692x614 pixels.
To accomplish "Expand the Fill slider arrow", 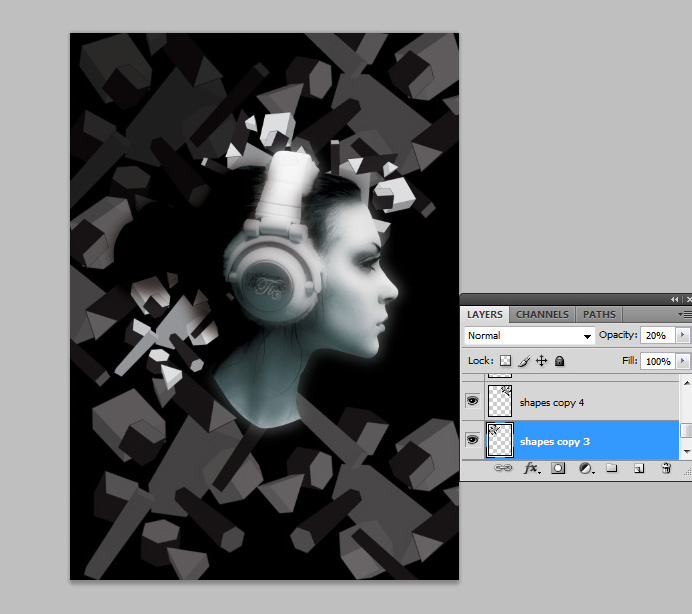I will pyautogui.click(x=684, y=361).
